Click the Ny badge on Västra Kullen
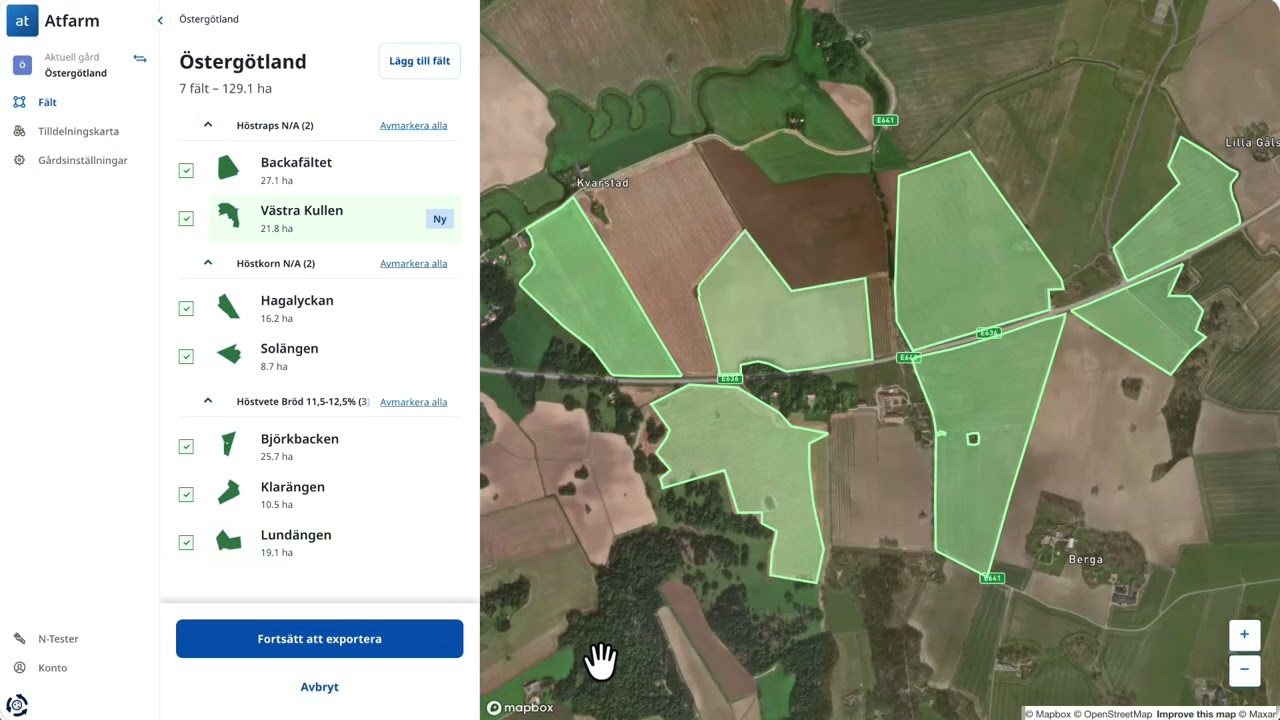This screenshot has height=720, width=1280. pos(440,219)
